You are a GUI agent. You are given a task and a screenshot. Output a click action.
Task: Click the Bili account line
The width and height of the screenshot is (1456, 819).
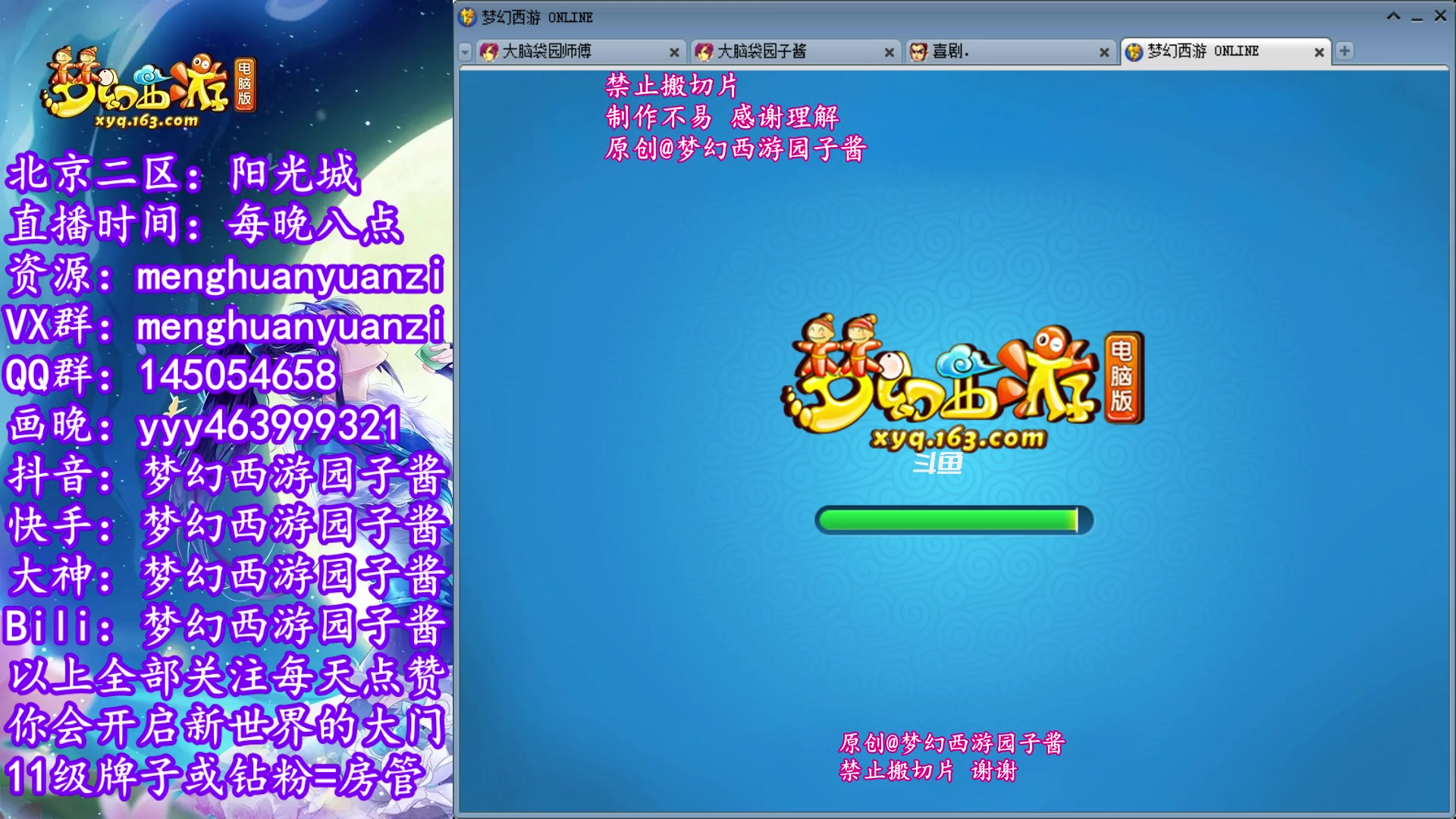pos(226,626)
